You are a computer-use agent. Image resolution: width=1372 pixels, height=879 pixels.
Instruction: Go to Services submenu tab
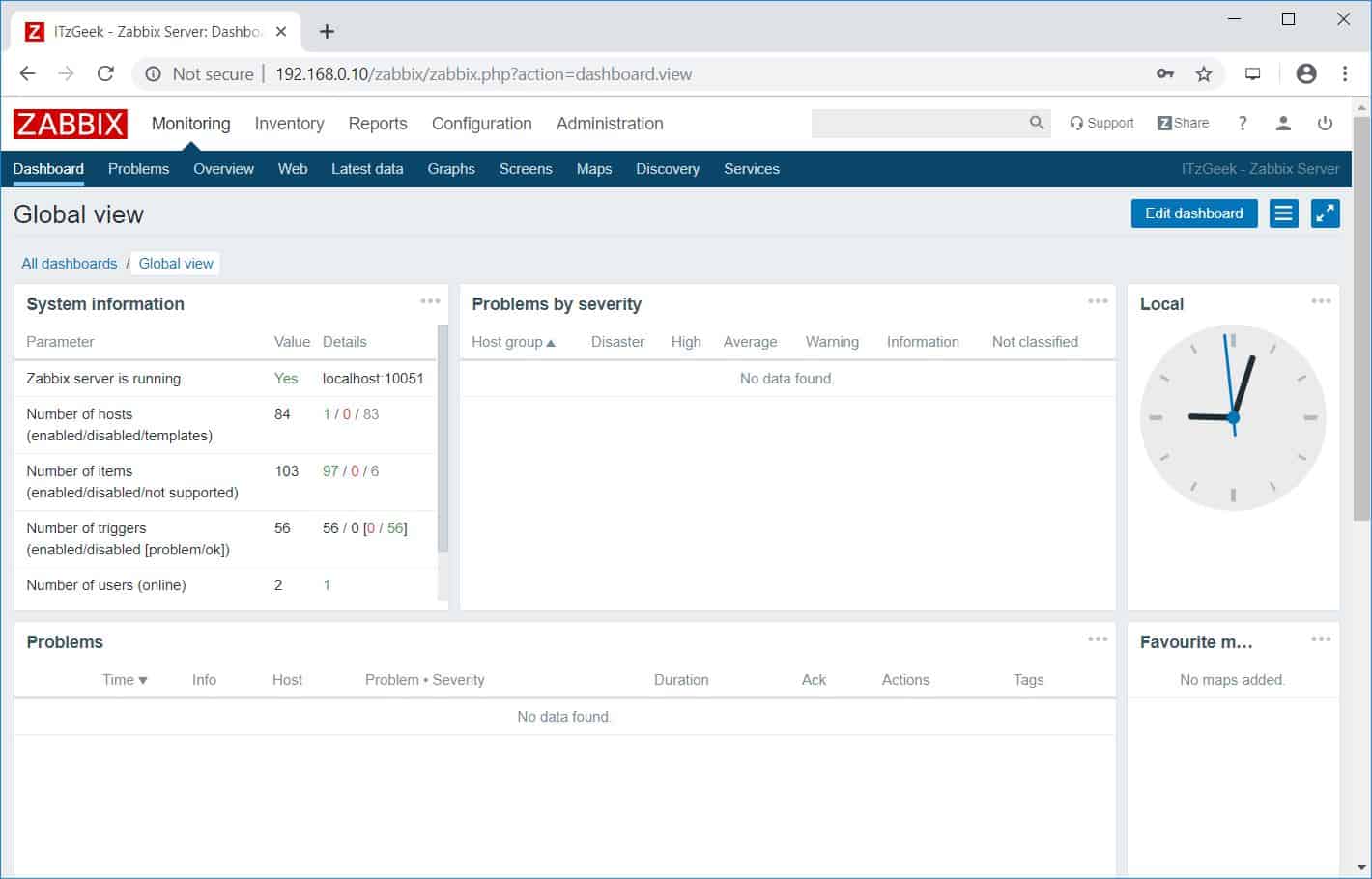click(x=752, y=169)
